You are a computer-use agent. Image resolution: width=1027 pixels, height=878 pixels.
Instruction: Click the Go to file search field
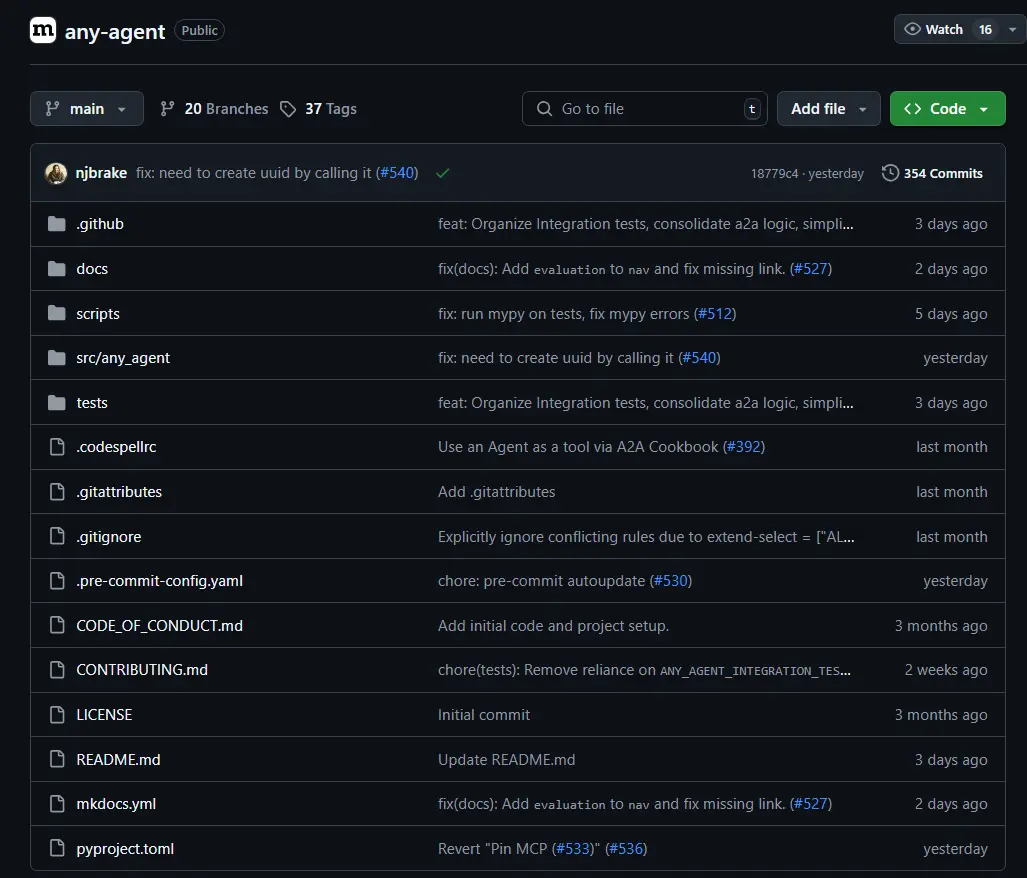[640, 109]
